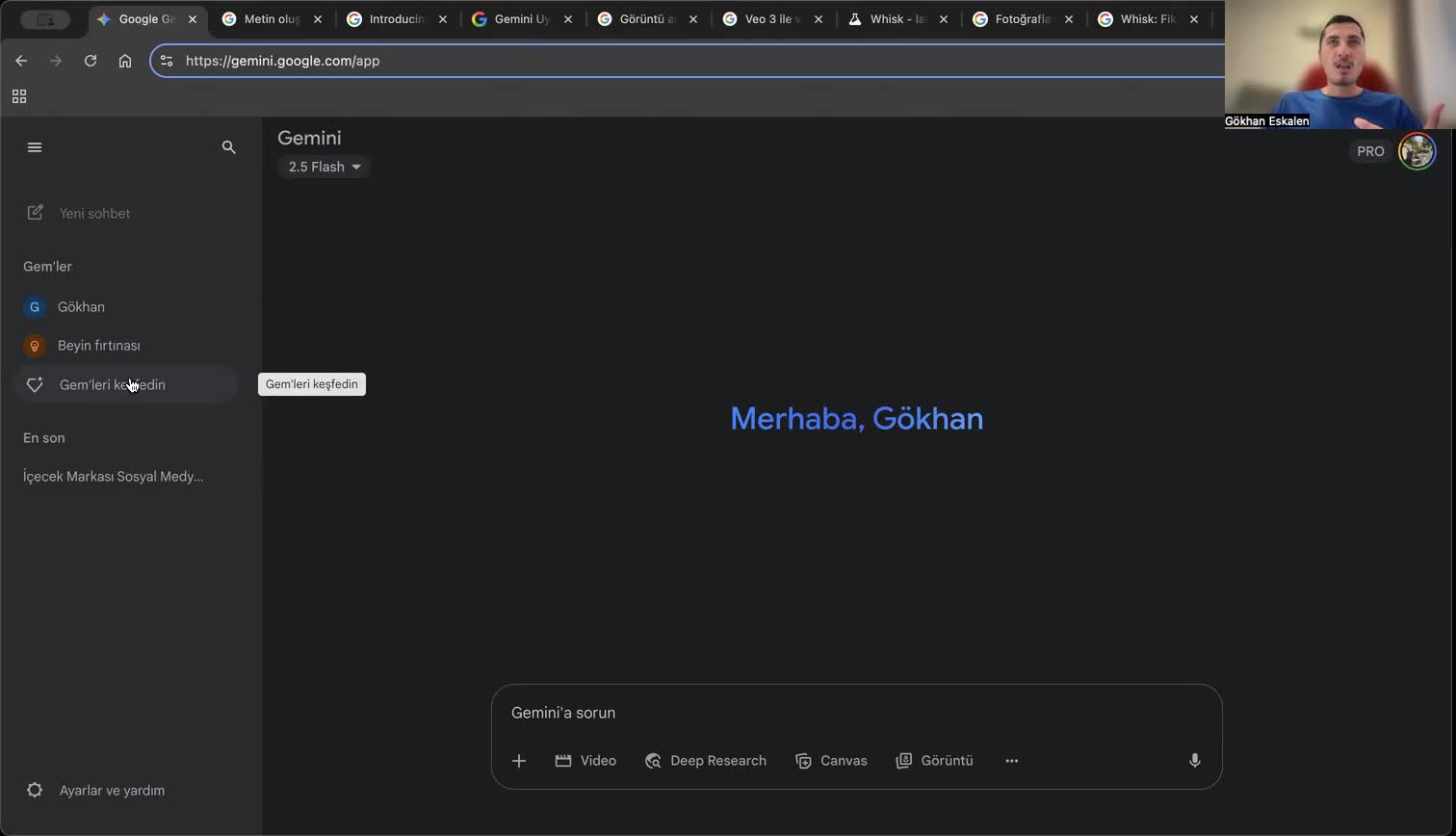Select the Görüntü image tool chip

pyautogui.click(x=934, y=761)
